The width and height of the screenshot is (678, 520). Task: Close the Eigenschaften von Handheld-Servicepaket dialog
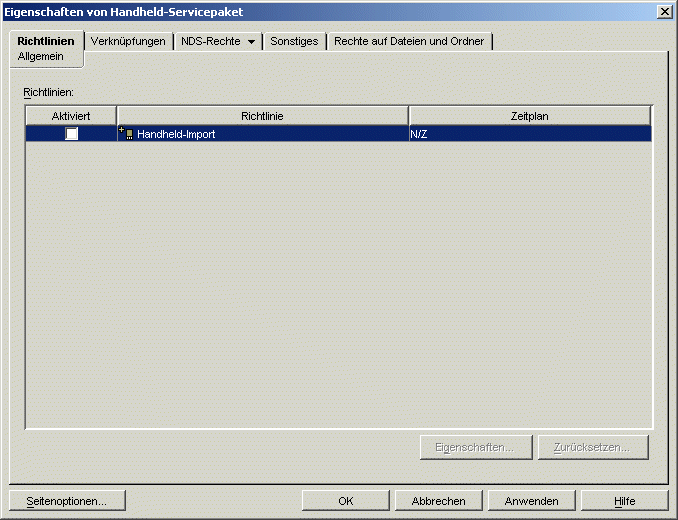point(664,12)
